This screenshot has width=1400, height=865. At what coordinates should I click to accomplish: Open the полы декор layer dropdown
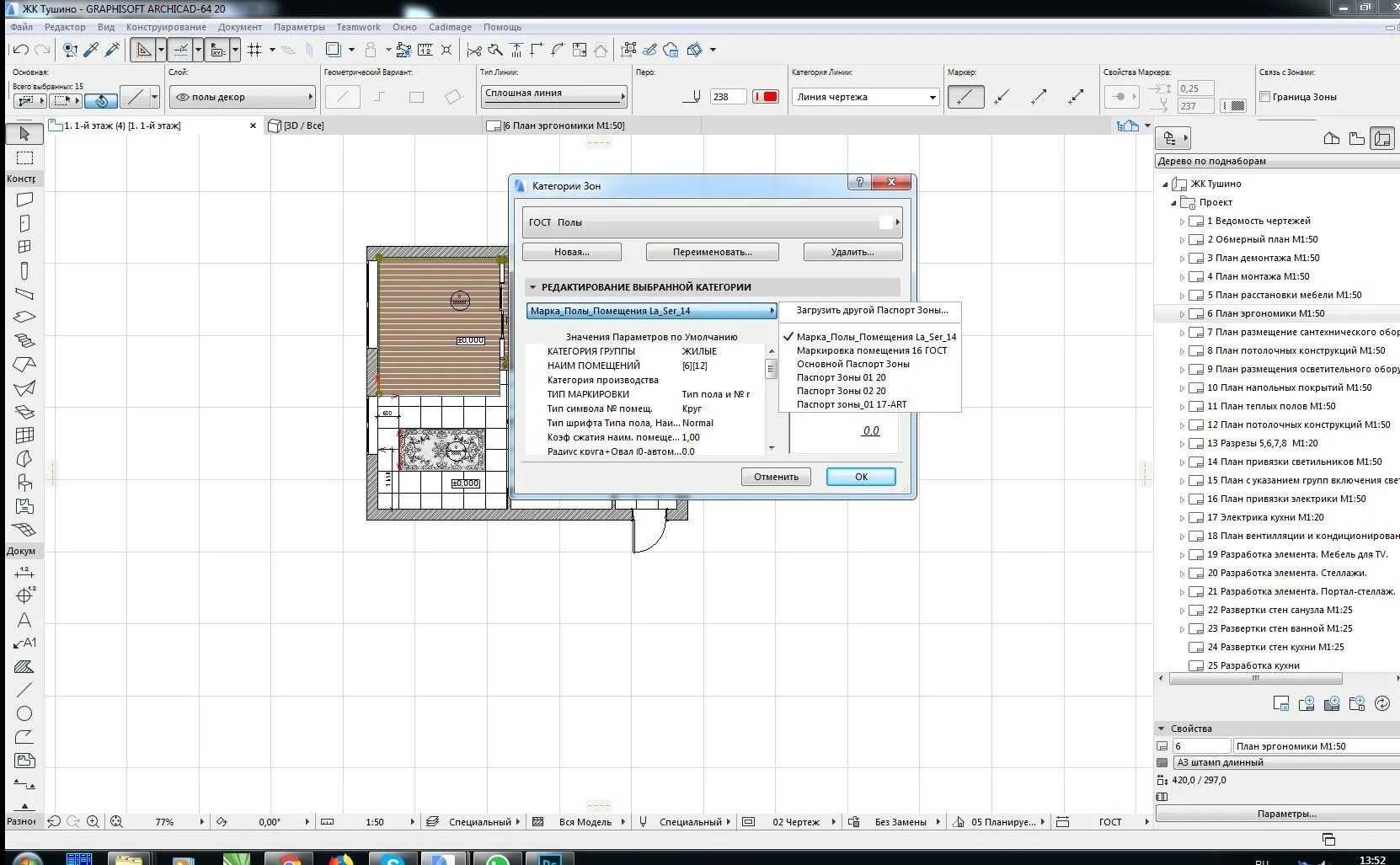243,97
